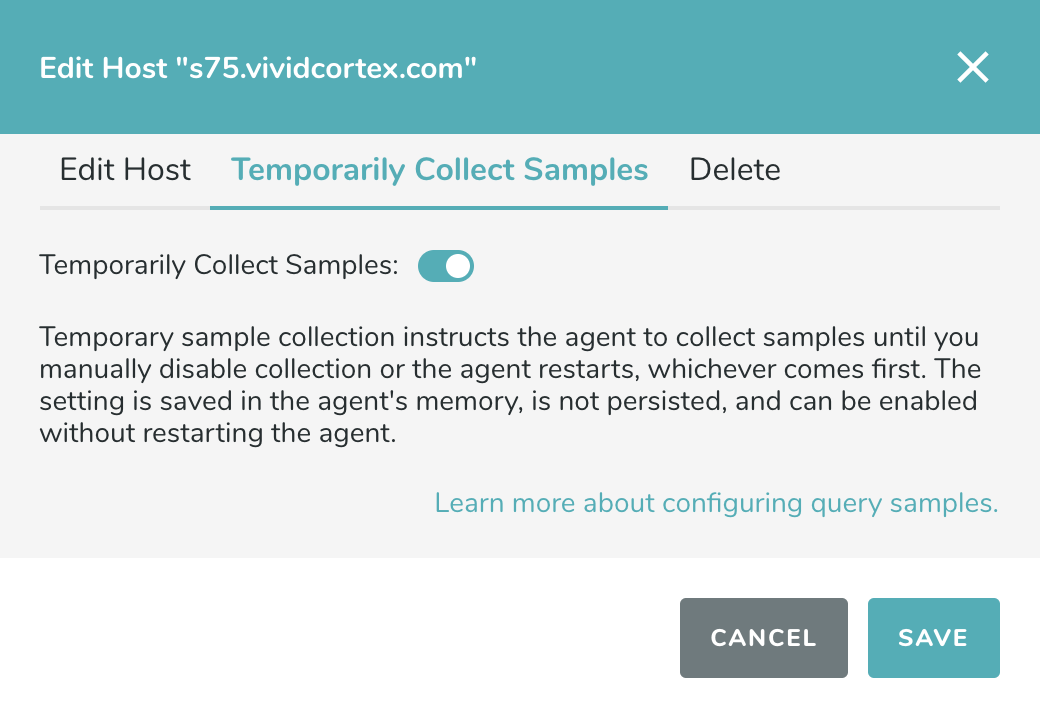Click the dialog title "Edit Host" text

click(102, 69)
